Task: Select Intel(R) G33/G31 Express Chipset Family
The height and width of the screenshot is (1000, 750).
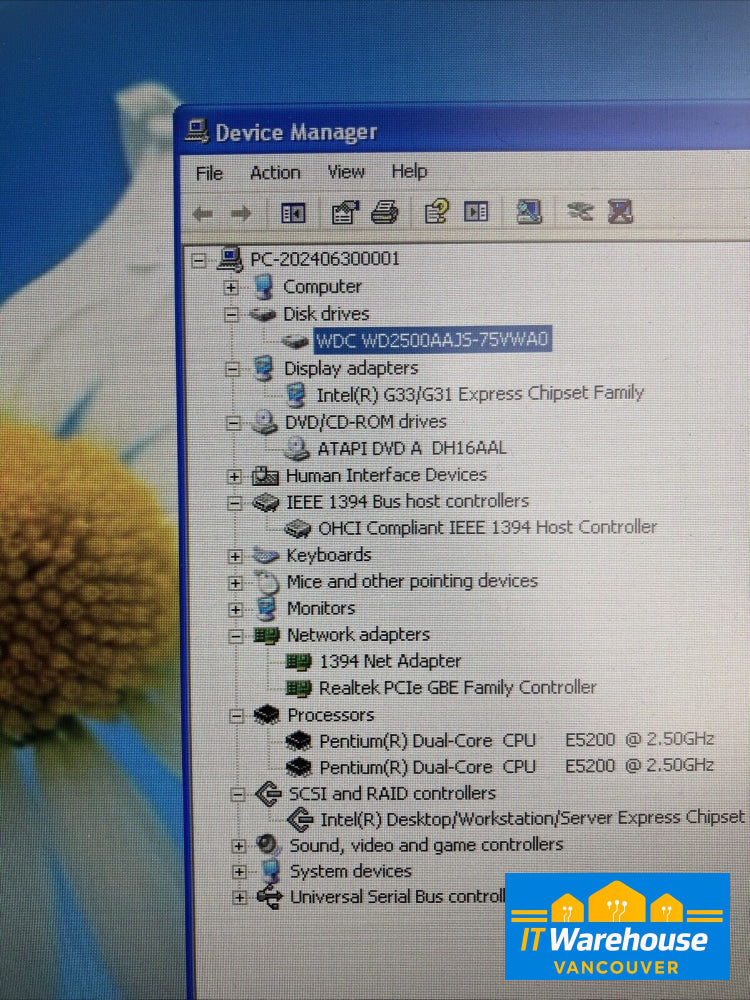Action: point(480,393)
